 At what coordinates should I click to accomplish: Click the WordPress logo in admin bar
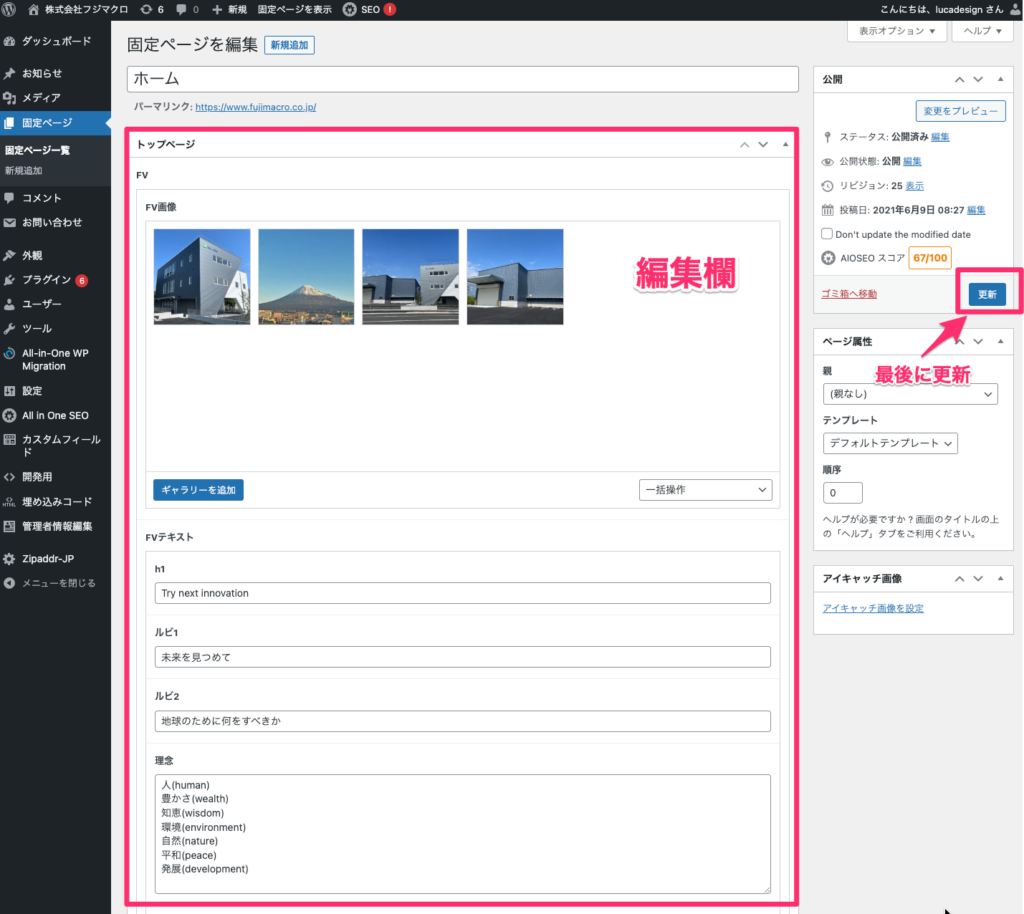(x=10, y=9)
